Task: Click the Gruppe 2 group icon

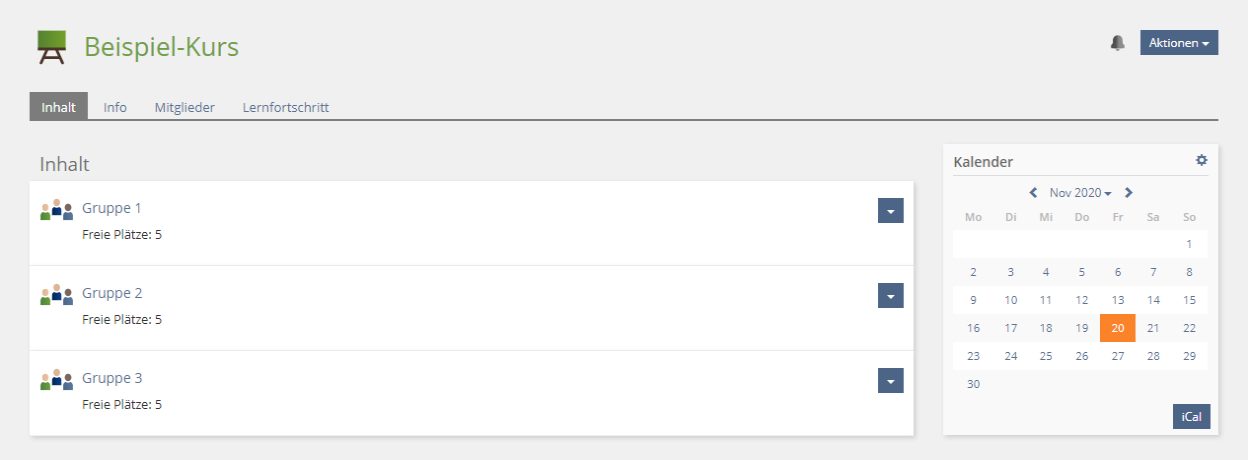Action: pyautogui.click(x=57, y=295)
